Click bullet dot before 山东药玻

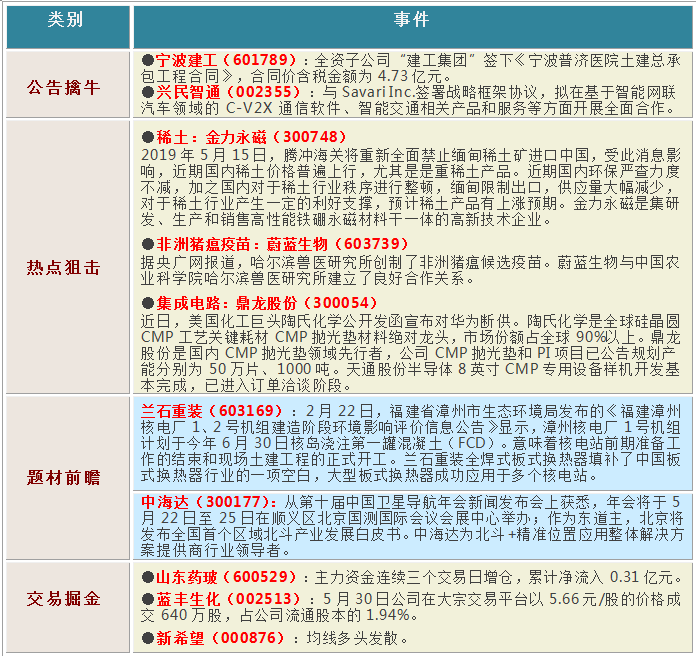148,577
